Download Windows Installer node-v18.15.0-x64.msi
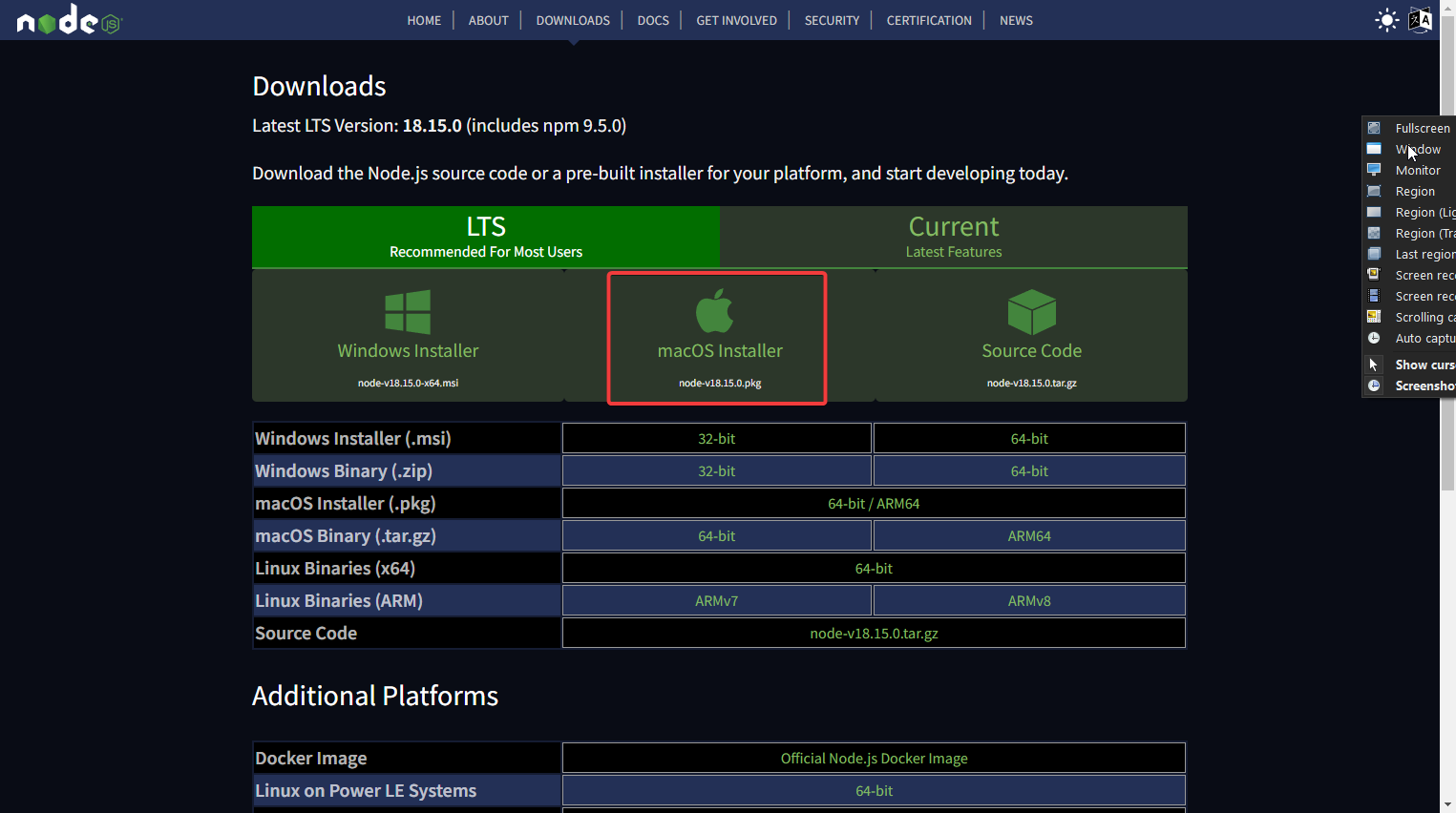 pos(408,337)
